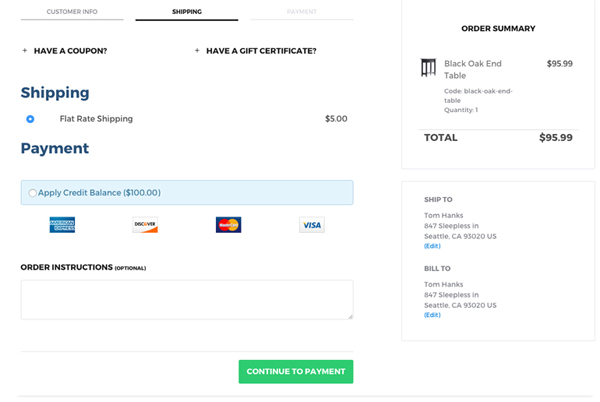Click the Black Oak End Table thumbnail

[x=429, y=68]
